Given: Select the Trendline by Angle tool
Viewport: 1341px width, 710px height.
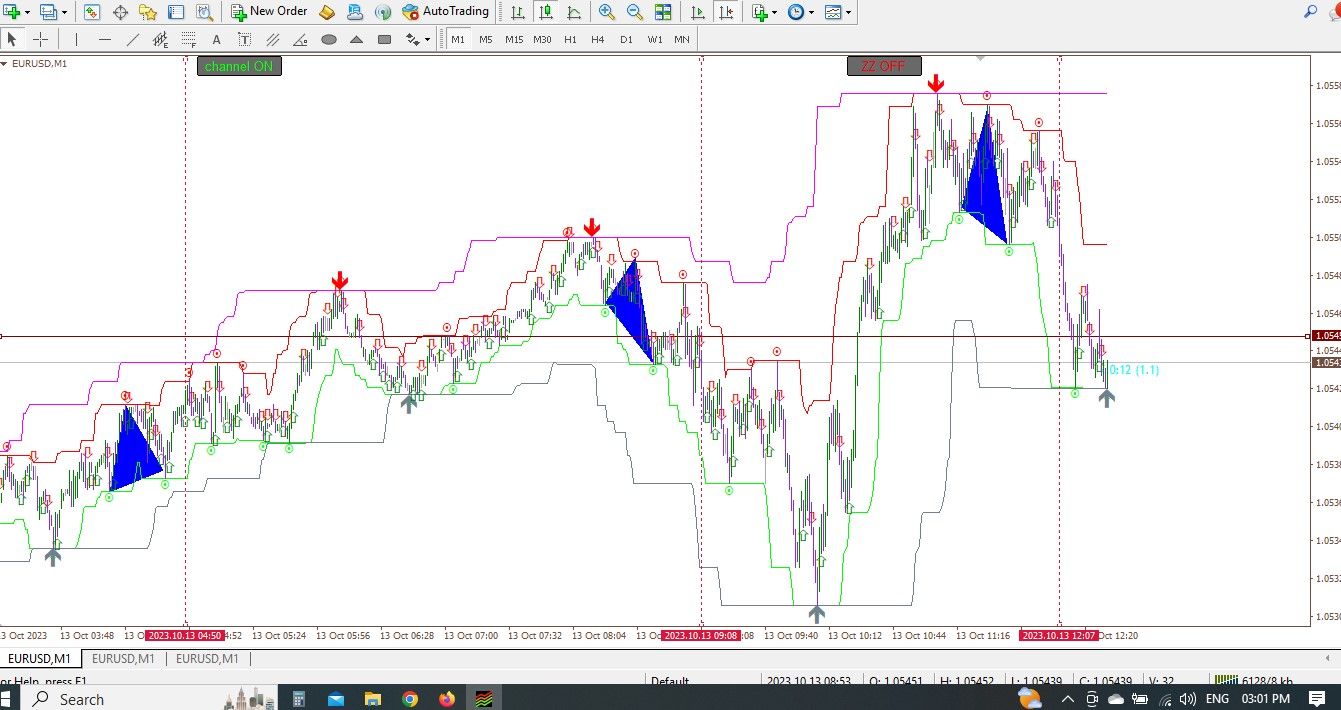Looking at the screenshot, I should 300,39.
